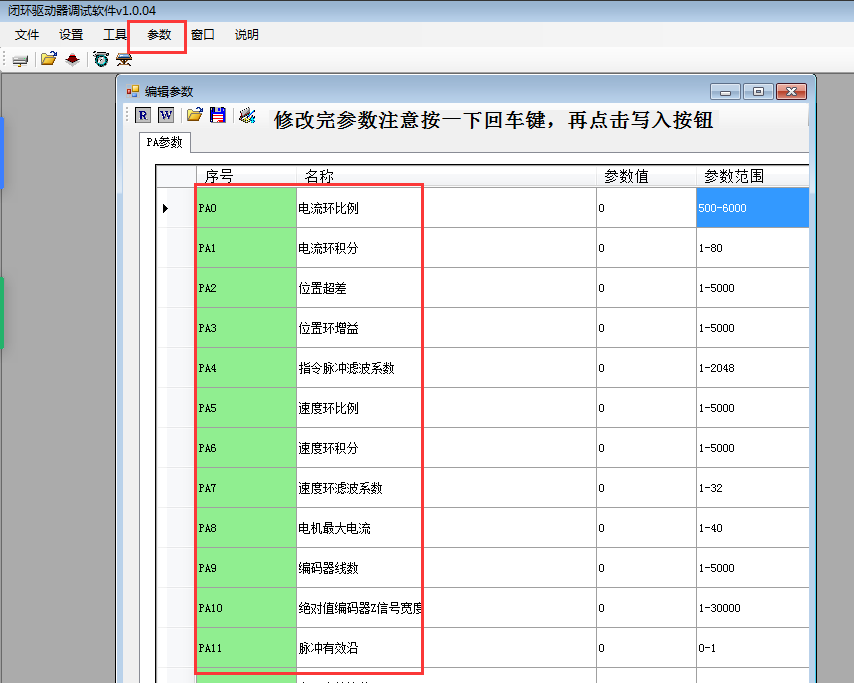Edit the PA10 value cell
The height and width of the screenshot is (683, 854).
click(x=646, y=608)
